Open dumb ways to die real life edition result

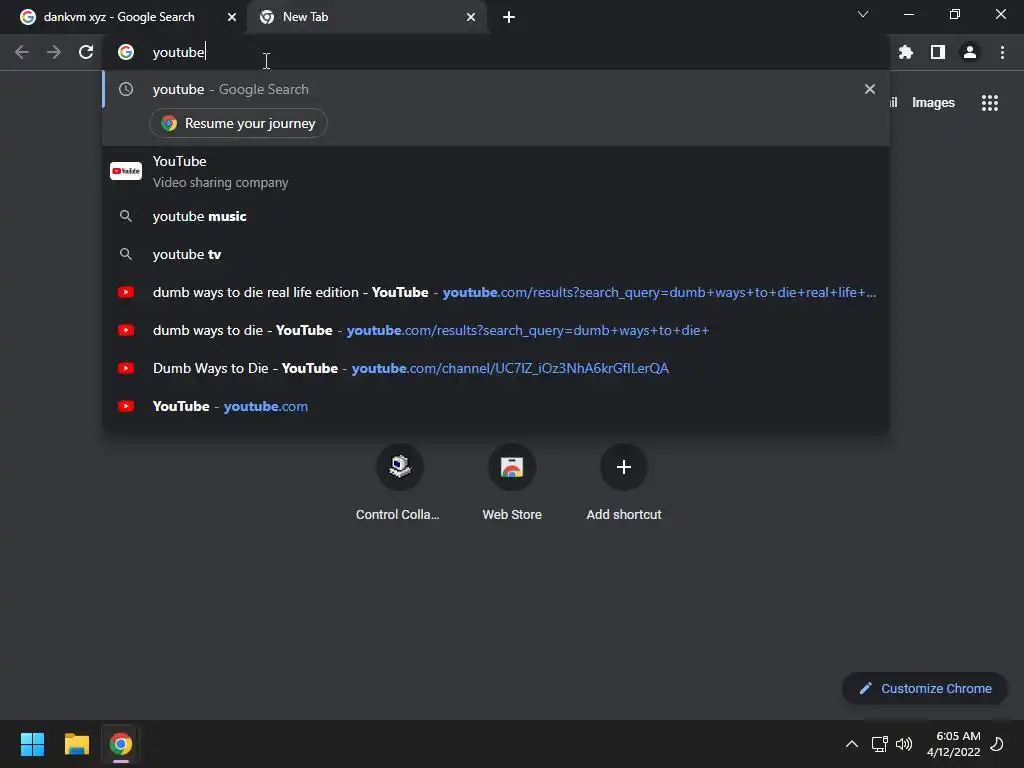tap(496, 292)
